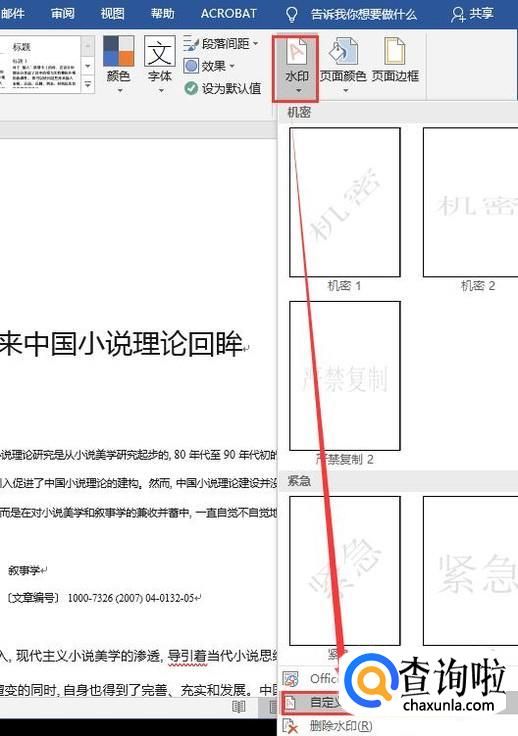
Task: Select the 机密 2 horizontal watermark thumbnail
Action: coord(470,202)
